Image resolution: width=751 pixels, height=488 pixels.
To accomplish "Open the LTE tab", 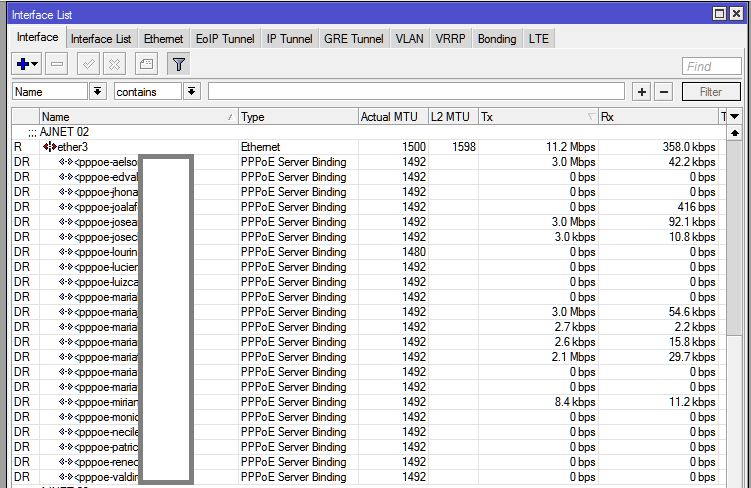I will (539, 39).
